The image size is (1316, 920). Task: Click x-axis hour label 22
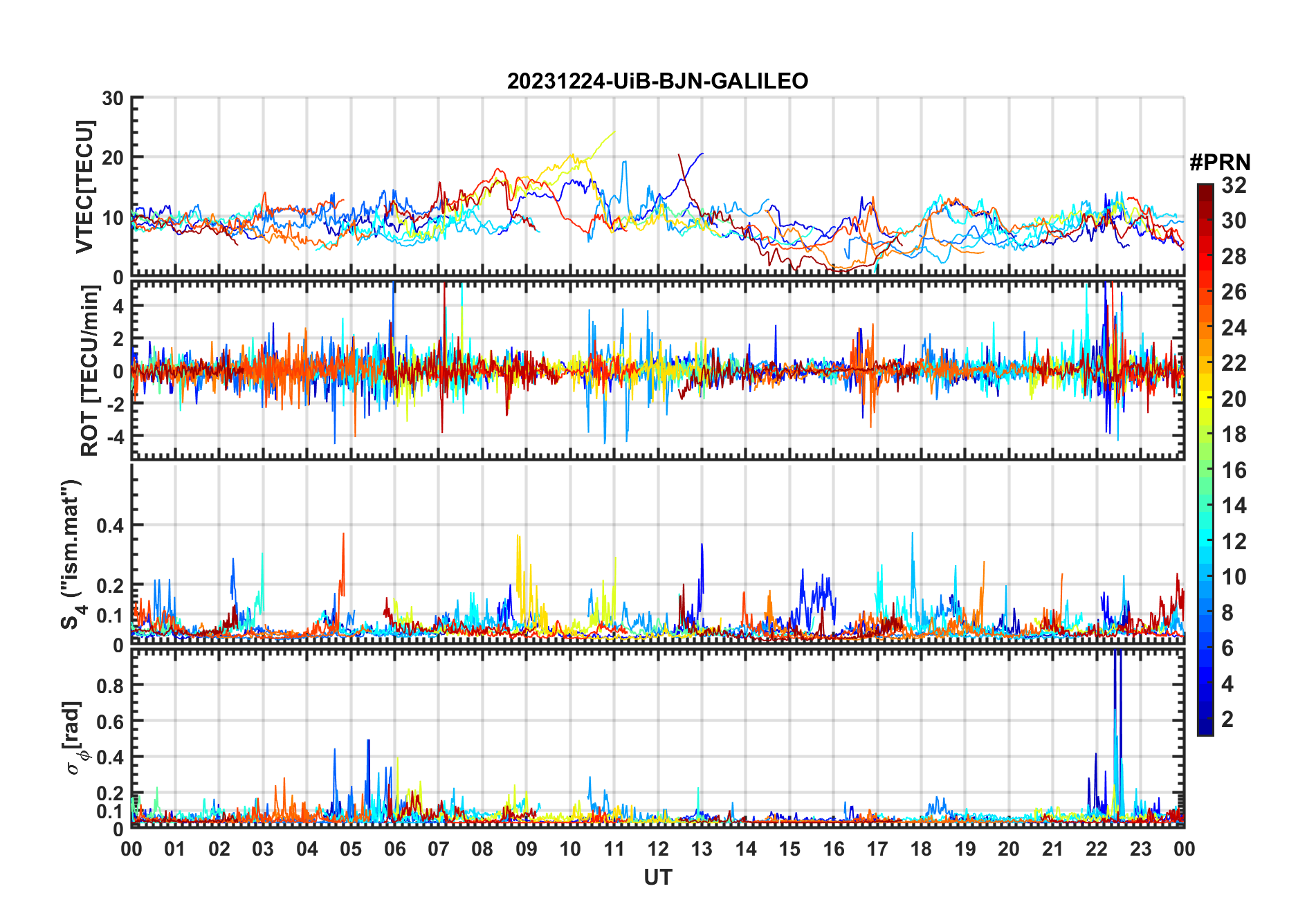[1097, 849]
